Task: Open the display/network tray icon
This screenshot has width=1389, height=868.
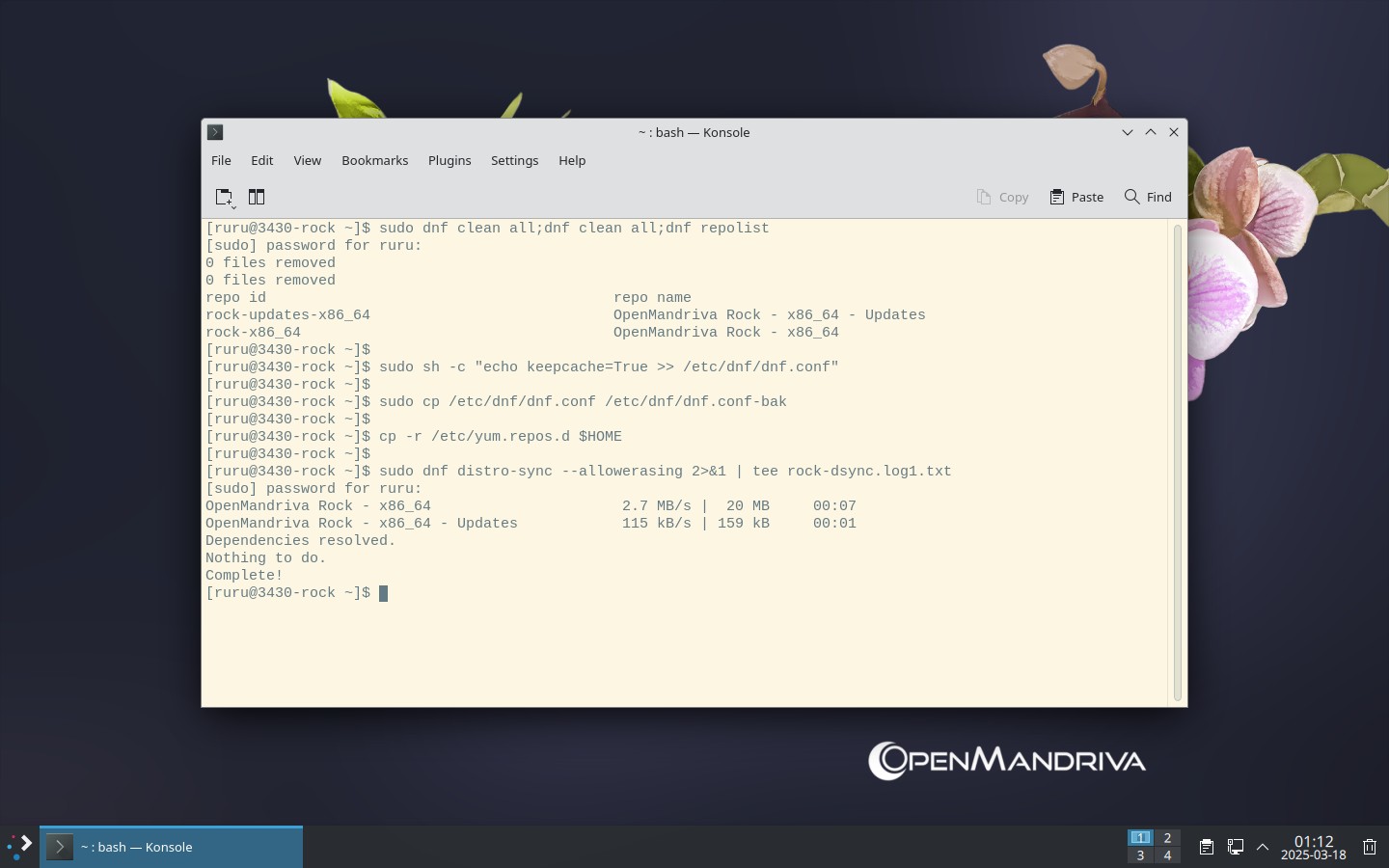Action: (1235, 847)
